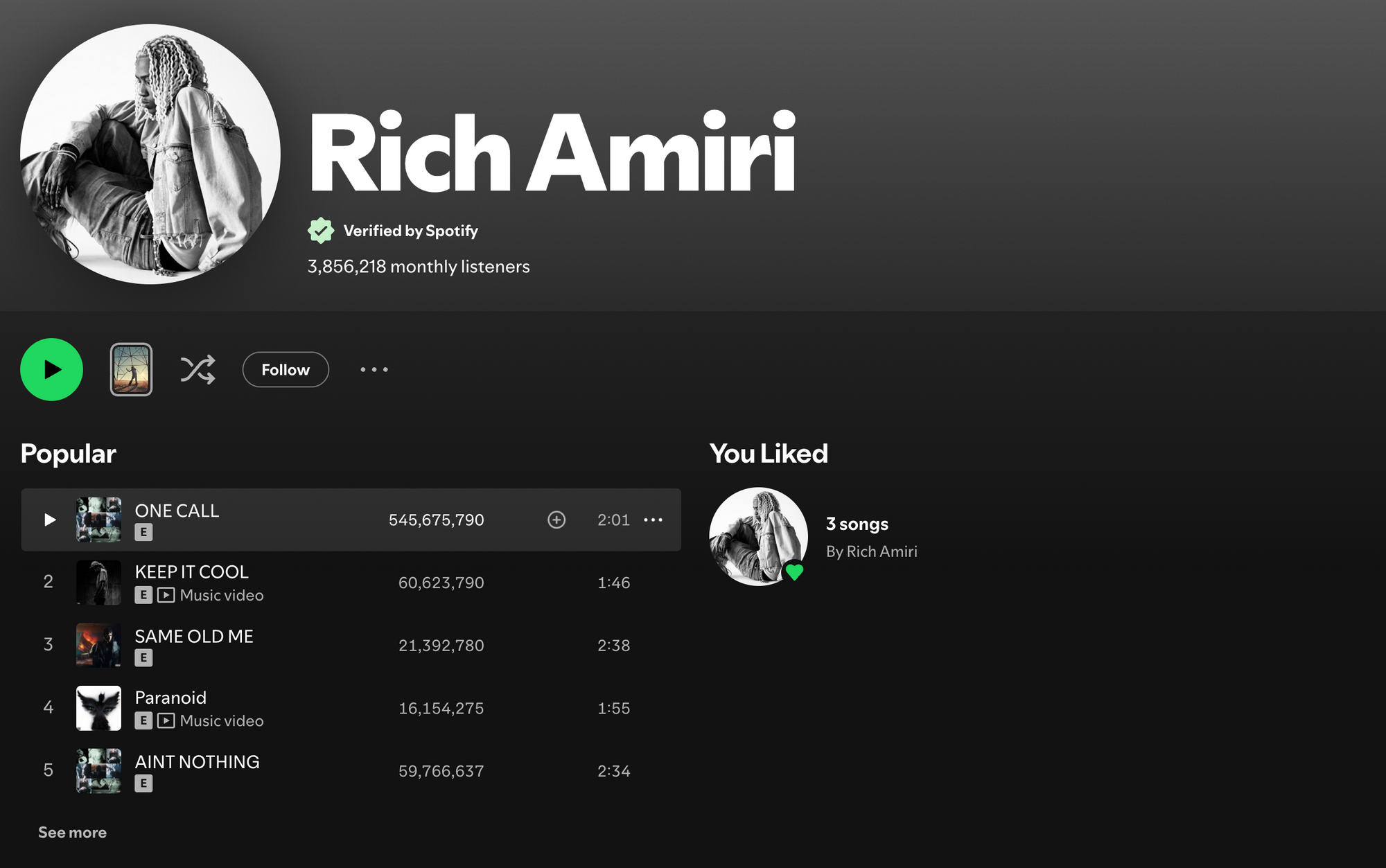Click the Rich Amiri artist name heading
Image resolution: width=1386 pixels, height=868 pixels.
click(x=552, y=152)
